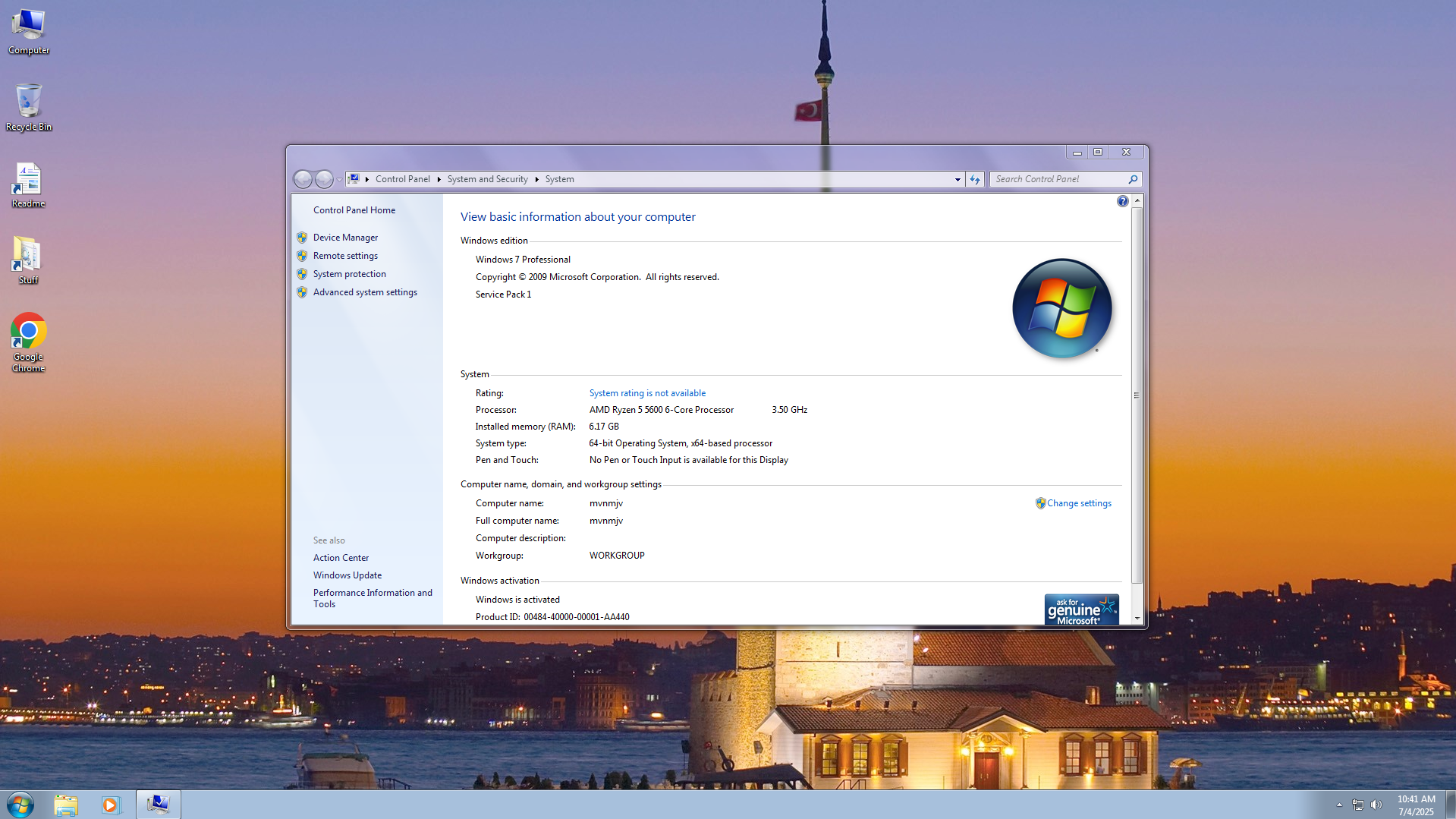Expand the arrow after Control Panel breadcrumb
Viewport: 1456px width, 819px height.
pos(439,179)
